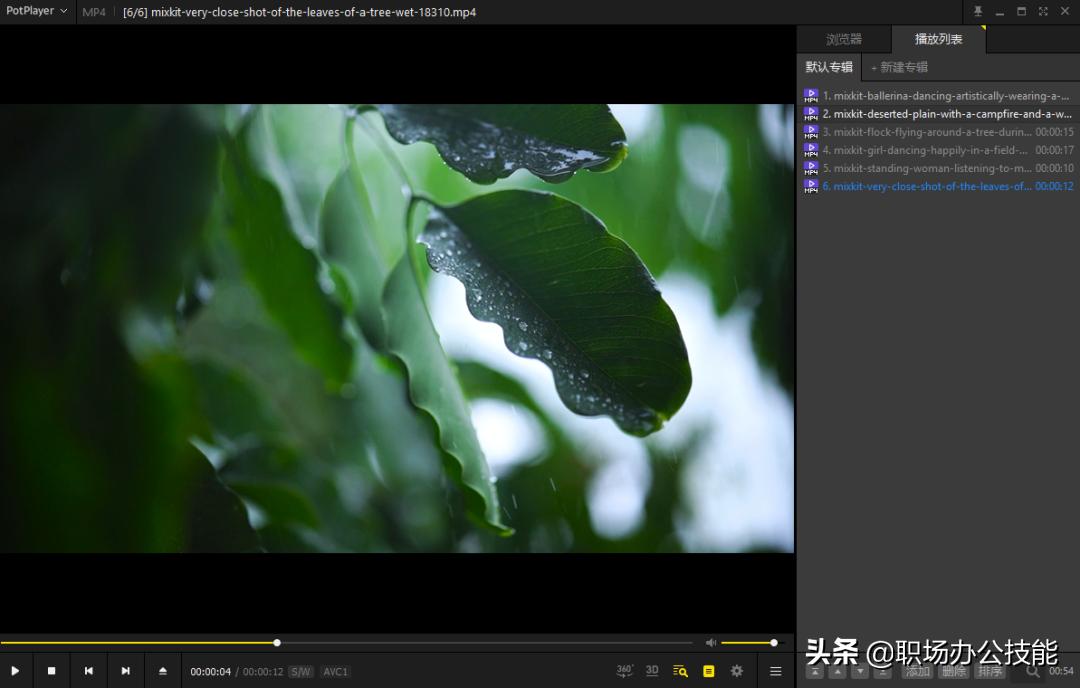The width and height of the screenshot is (1080, 688).
Task: Open the subtitle settings icon
Action: [709, 671]
